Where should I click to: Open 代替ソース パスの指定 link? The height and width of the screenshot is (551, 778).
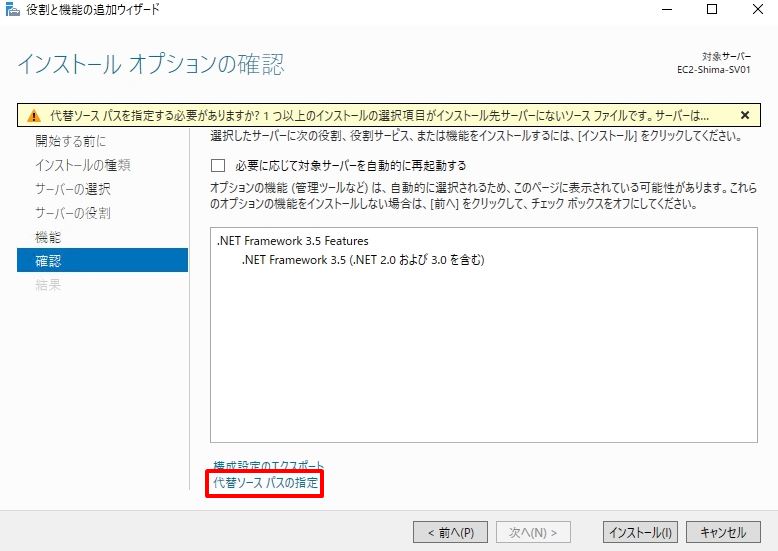coord(265,482)
